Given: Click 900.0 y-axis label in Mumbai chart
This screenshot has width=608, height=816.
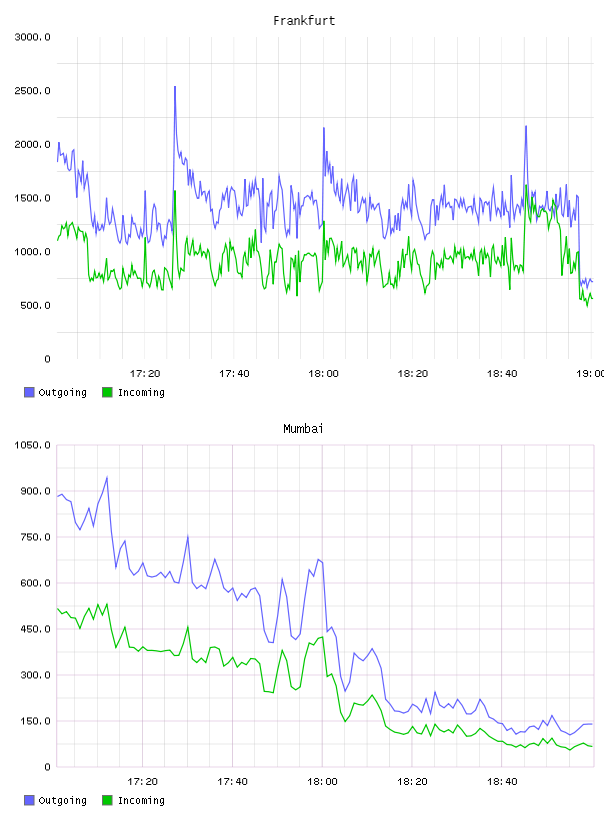Looking at the screenshot, I should 35,491.
